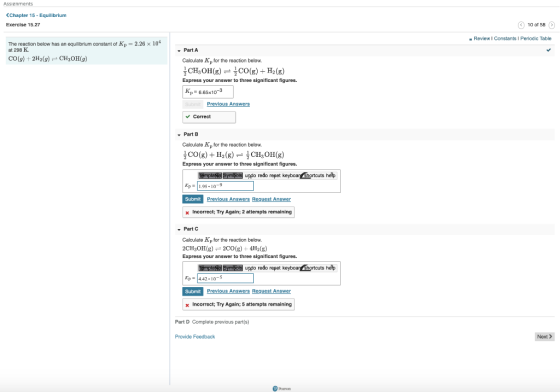The image size is (560, 392).
Task: Open keyboard shortcuts in Part C toolbar
Action: coord(303,268)
